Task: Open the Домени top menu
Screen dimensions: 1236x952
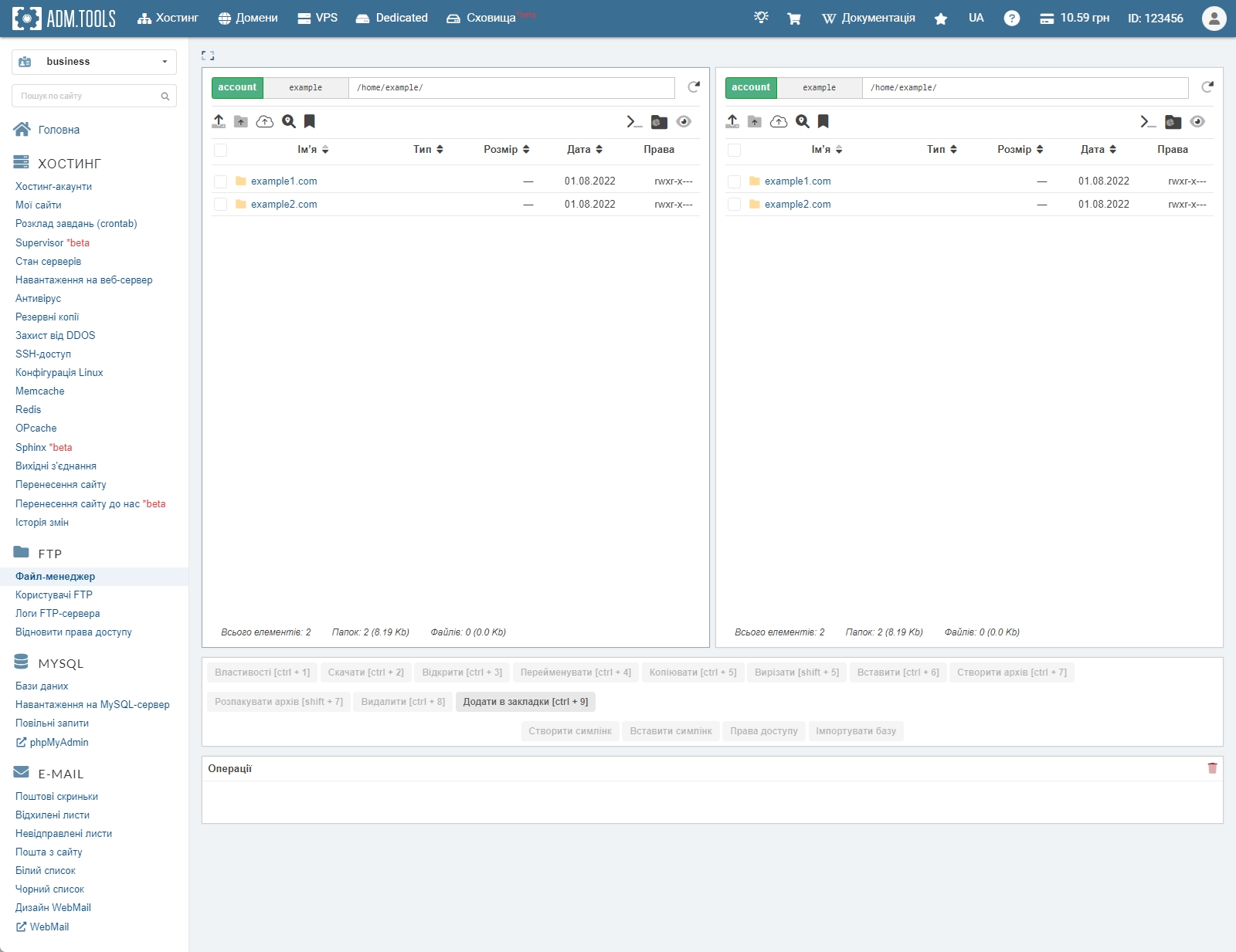Action: point(248,19)
